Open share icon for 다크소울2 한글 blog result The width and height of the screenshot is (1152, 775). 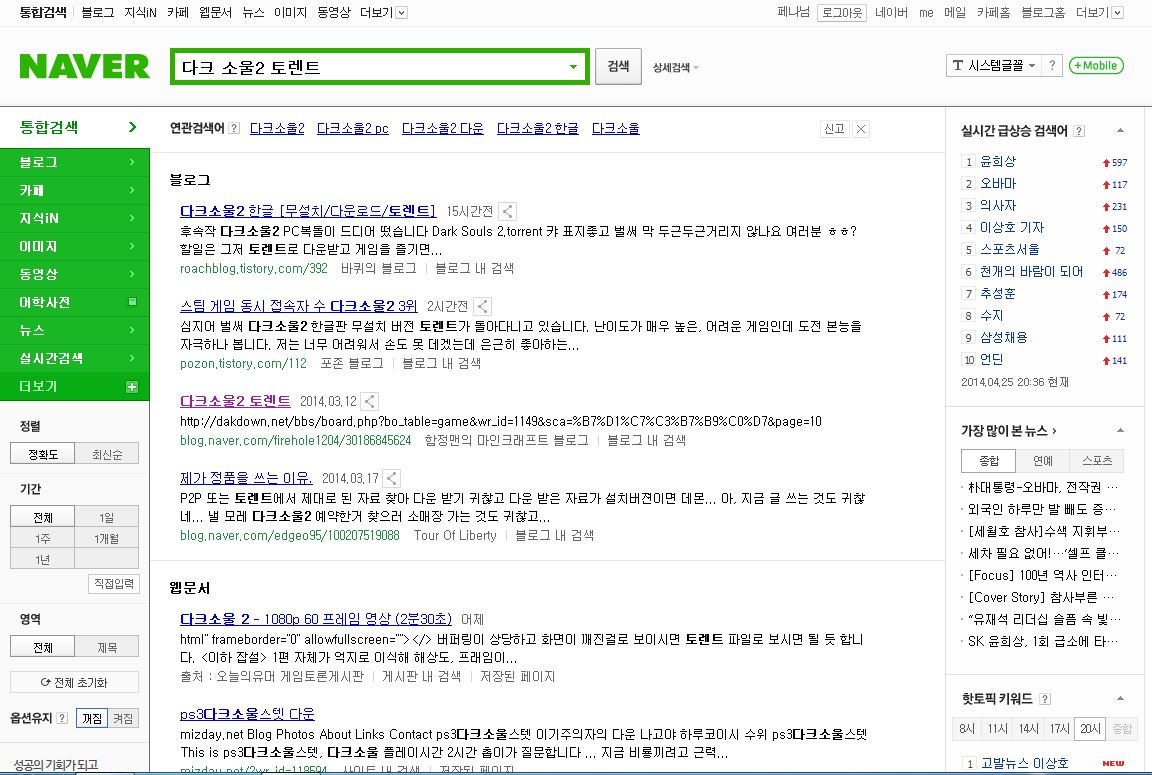(x=507, y=212)
